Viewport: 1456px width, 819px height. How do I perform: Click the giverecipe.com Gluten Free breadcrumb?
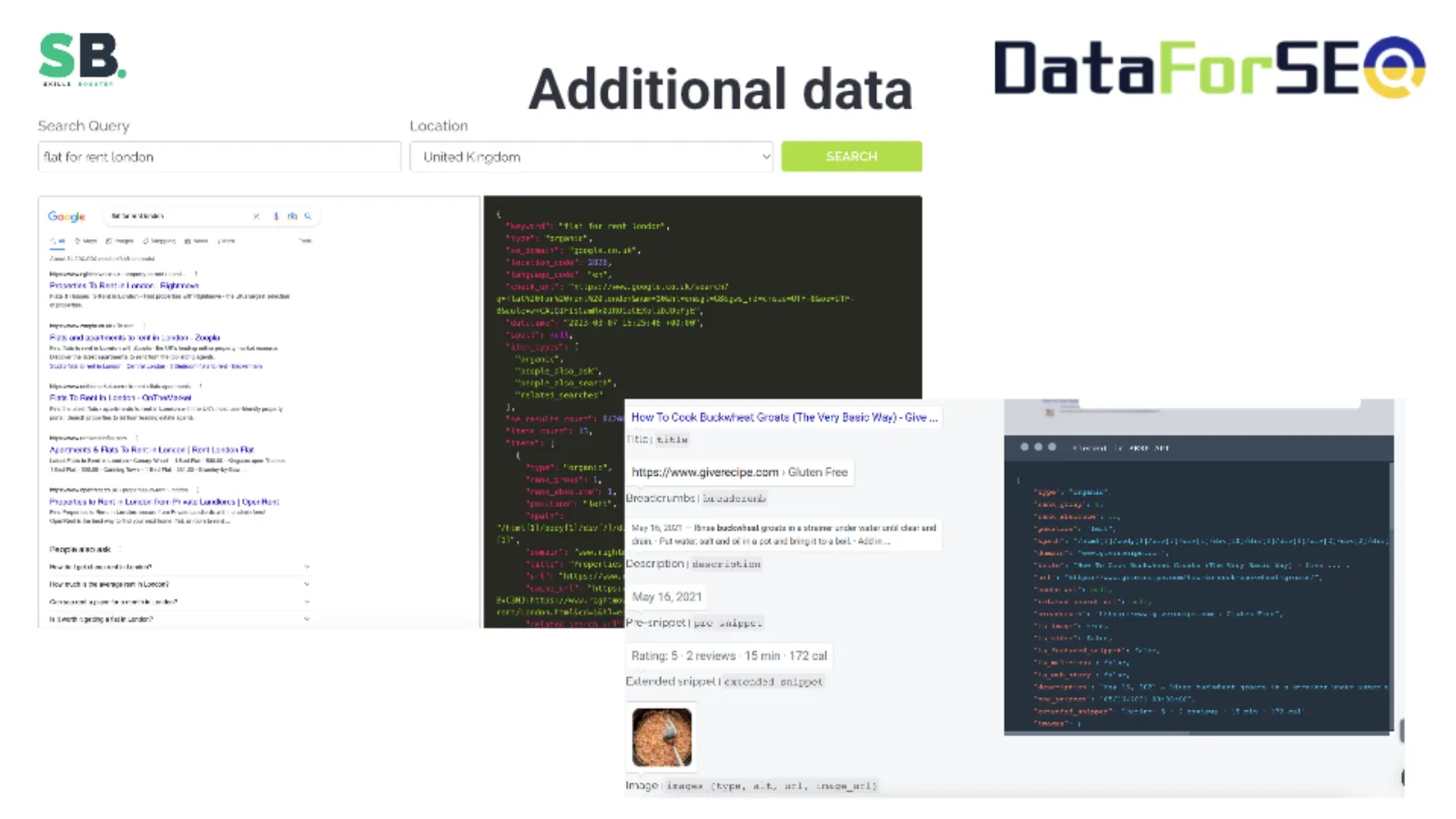tap(740, 472)
